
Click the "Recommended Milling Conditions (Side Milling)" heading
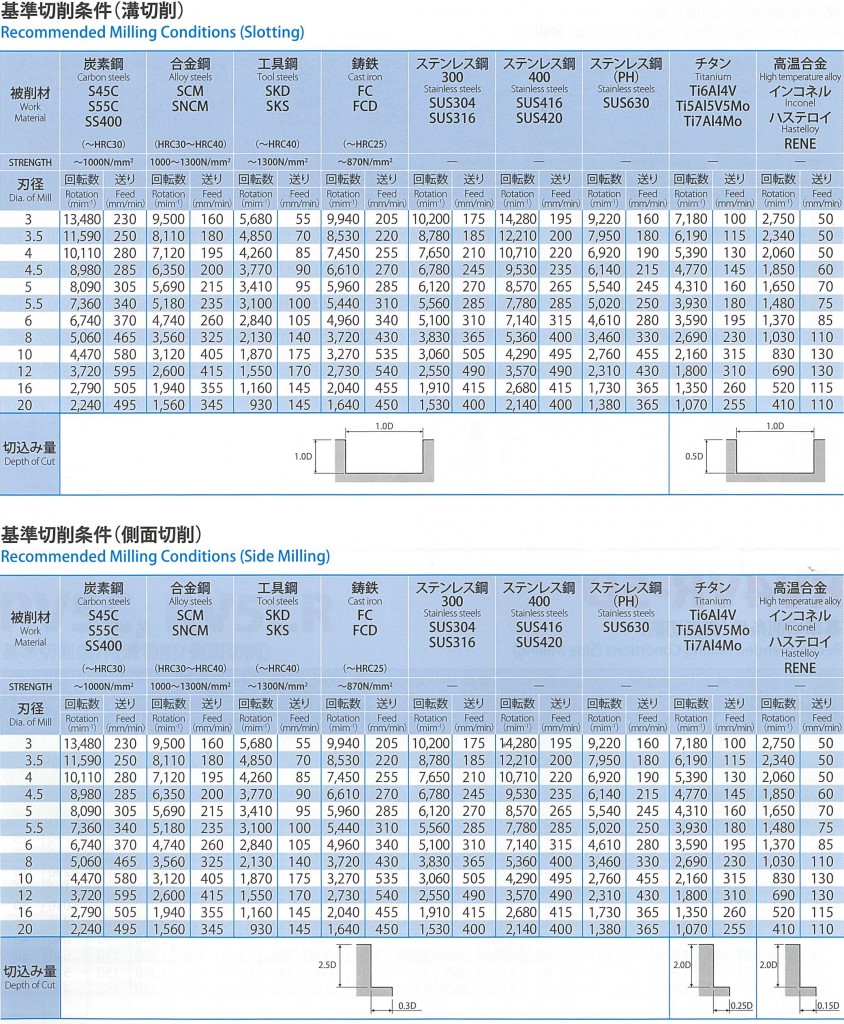[x=165, y=556]
